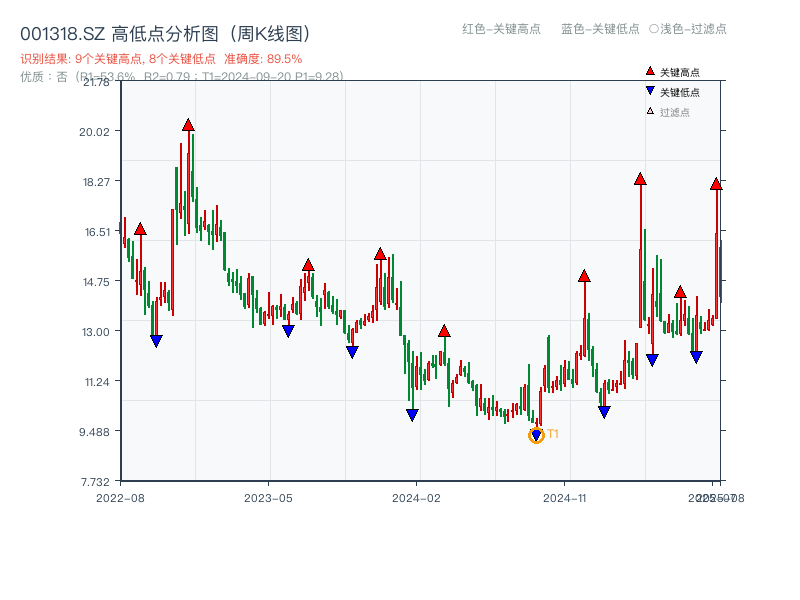Screen dimensions: 800x600
Task: Click the red triangle marker atop the highest peak
Action: 187,124
